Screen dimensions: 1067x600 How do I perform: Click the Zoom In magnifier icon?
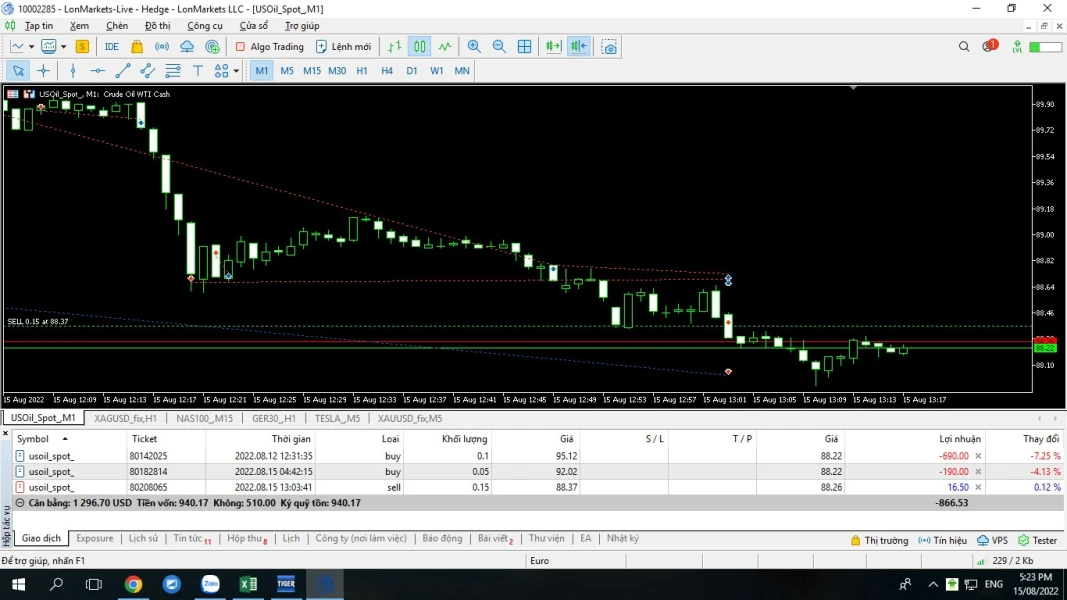pyautogui.click(x=474, y=47)
